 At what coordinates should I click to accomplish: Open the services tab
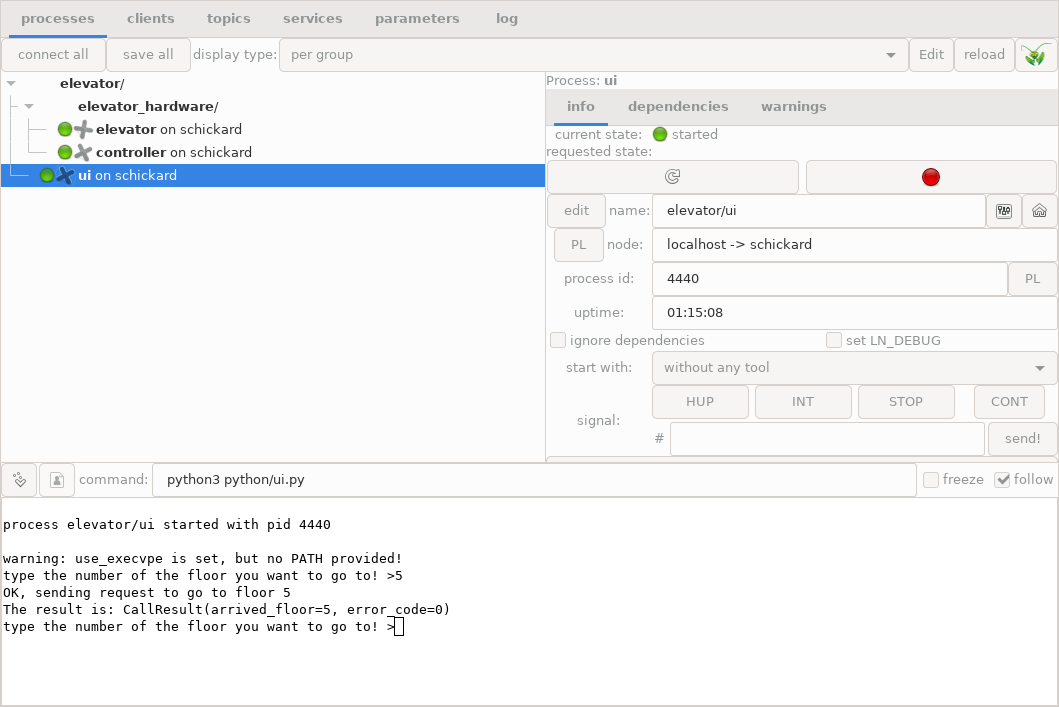pos(313,19)
